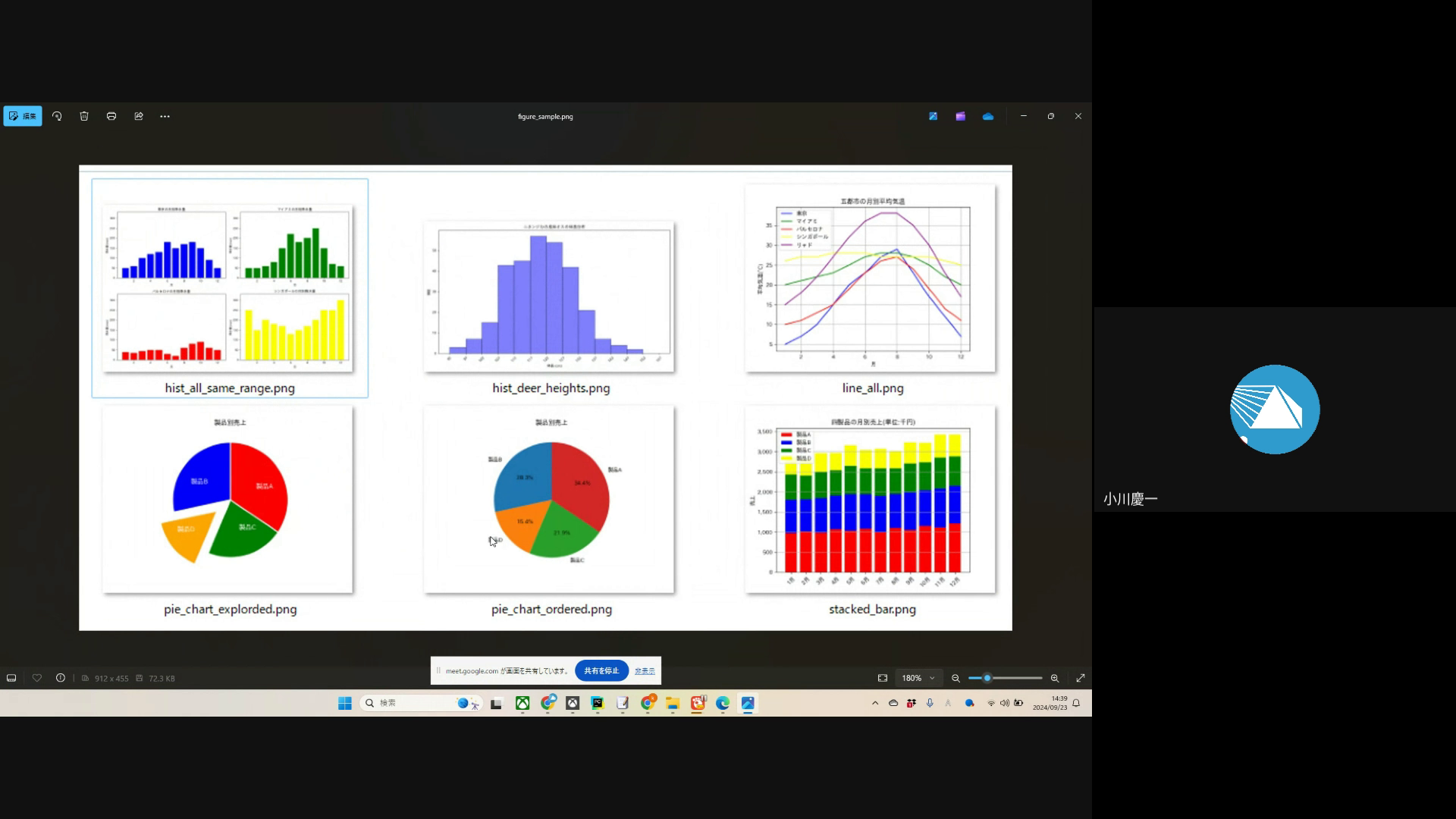Click the zoom out magnifier icon
The width and height of the screenshot is (1456, 819).
(955, 678)
